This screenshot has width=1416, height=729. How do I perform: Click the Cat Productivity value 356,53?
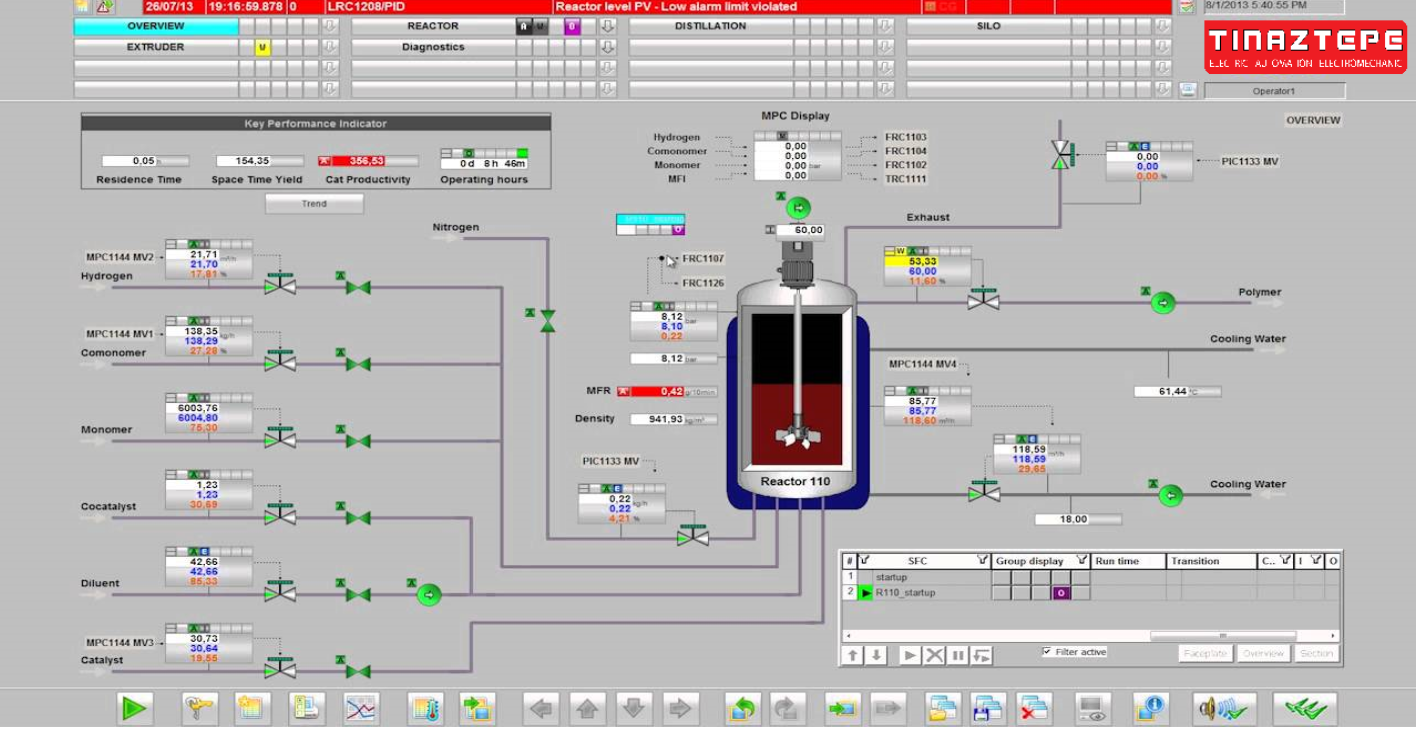coord(367,161)
